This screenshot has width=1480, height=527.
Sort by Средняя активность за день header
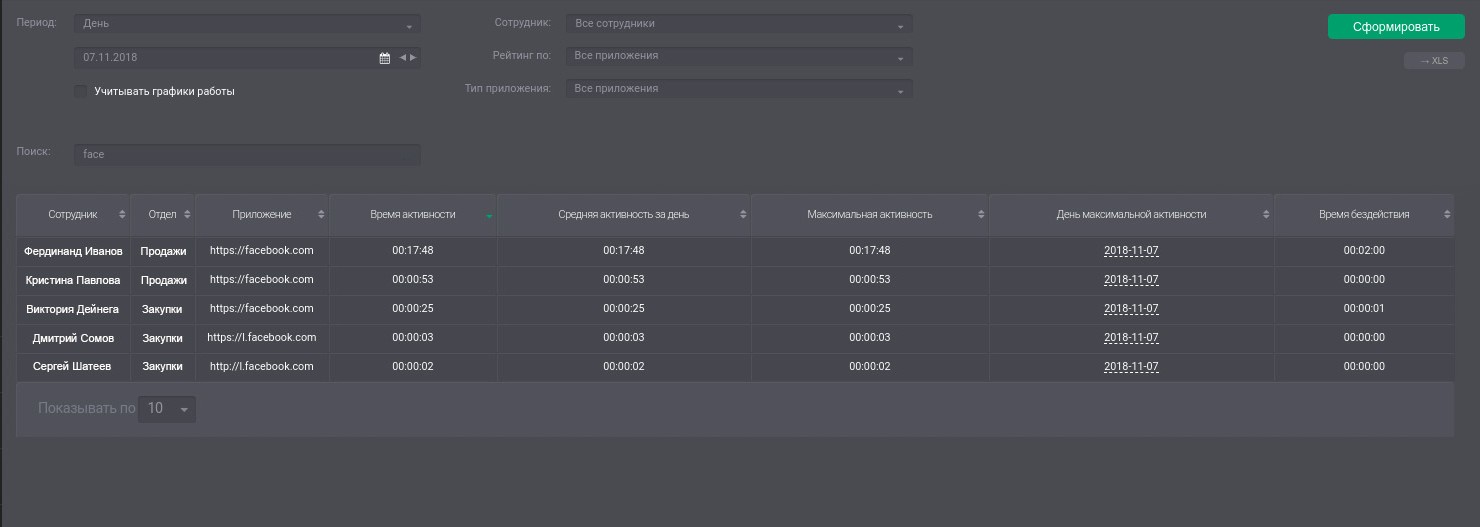tap(624, 215)
